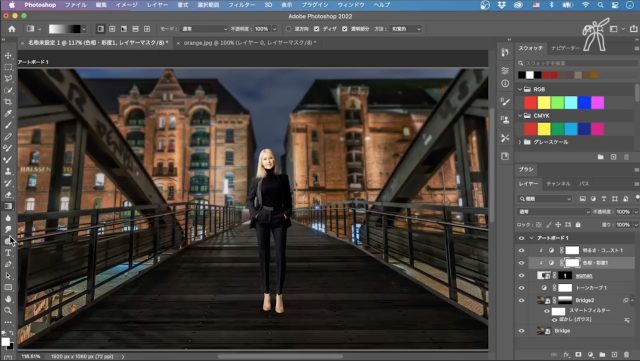Select the Pen tool
The image size is (640, 361).
point(8,264)
